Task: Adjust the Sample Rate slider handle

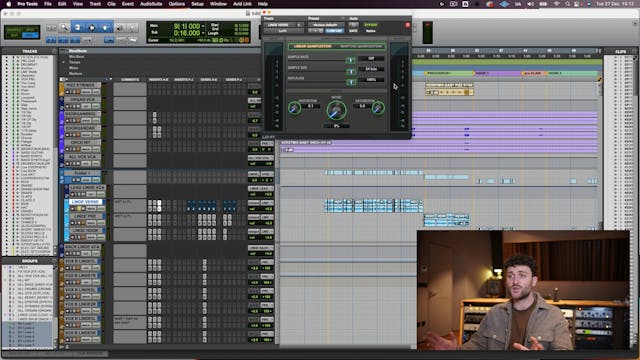Action: (x=351, y=60)
